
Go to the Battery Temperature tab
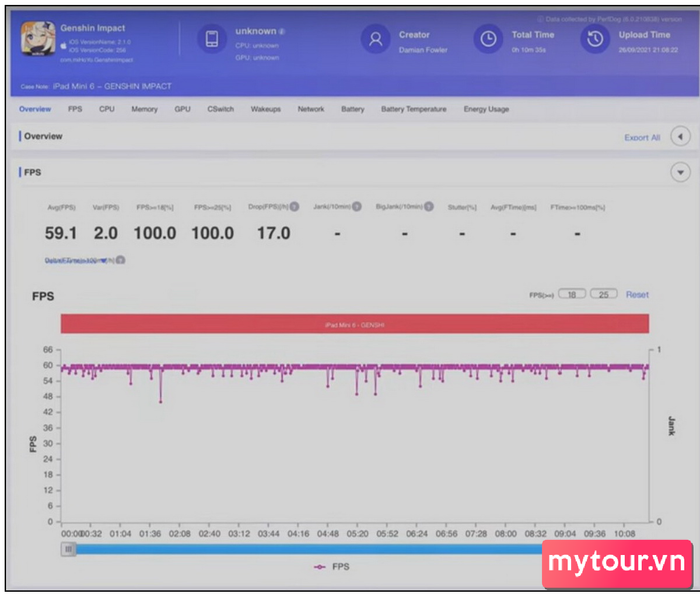click(413, 109)
